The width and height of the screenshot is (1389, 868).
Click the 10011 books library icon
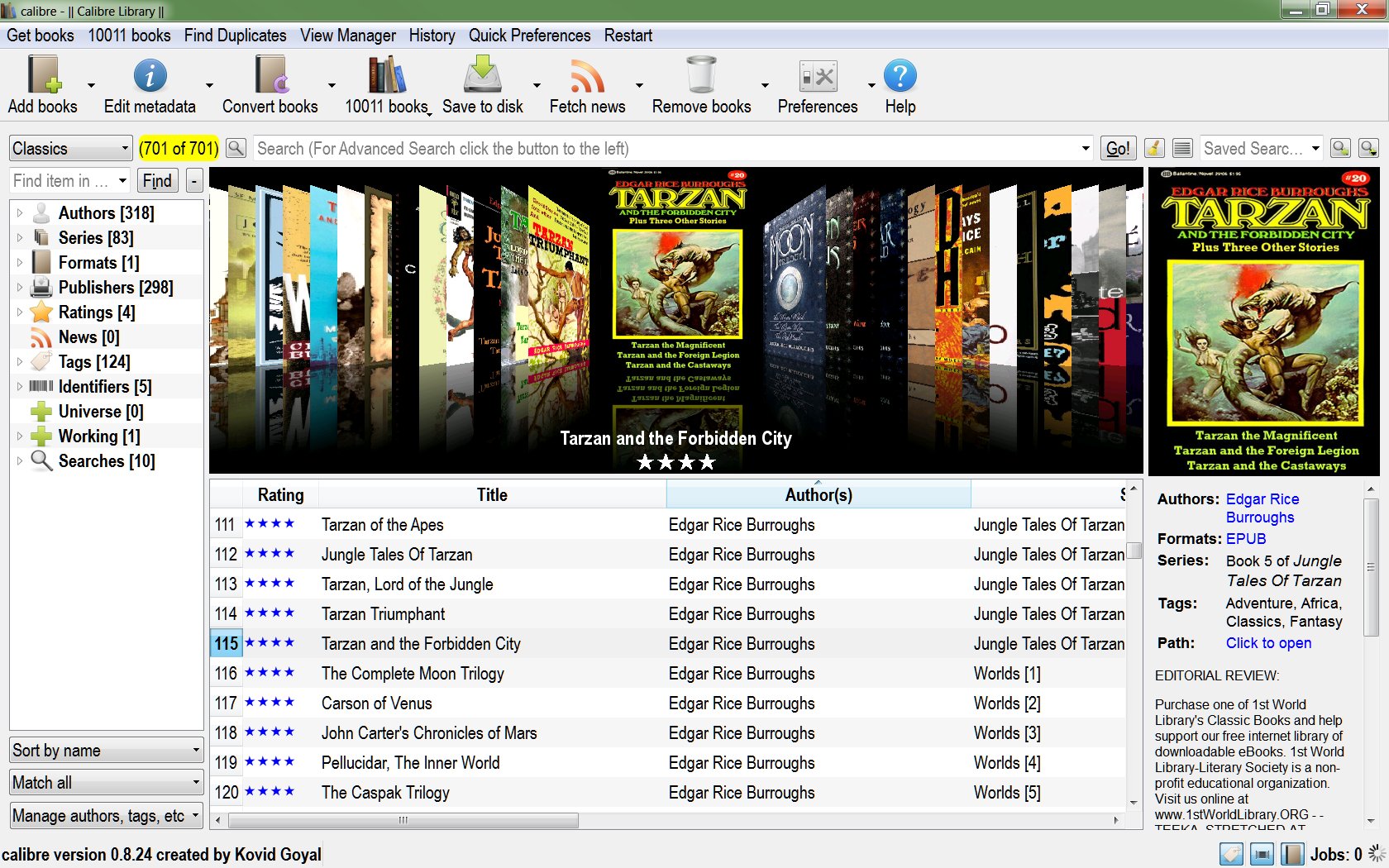pos(386,75)
